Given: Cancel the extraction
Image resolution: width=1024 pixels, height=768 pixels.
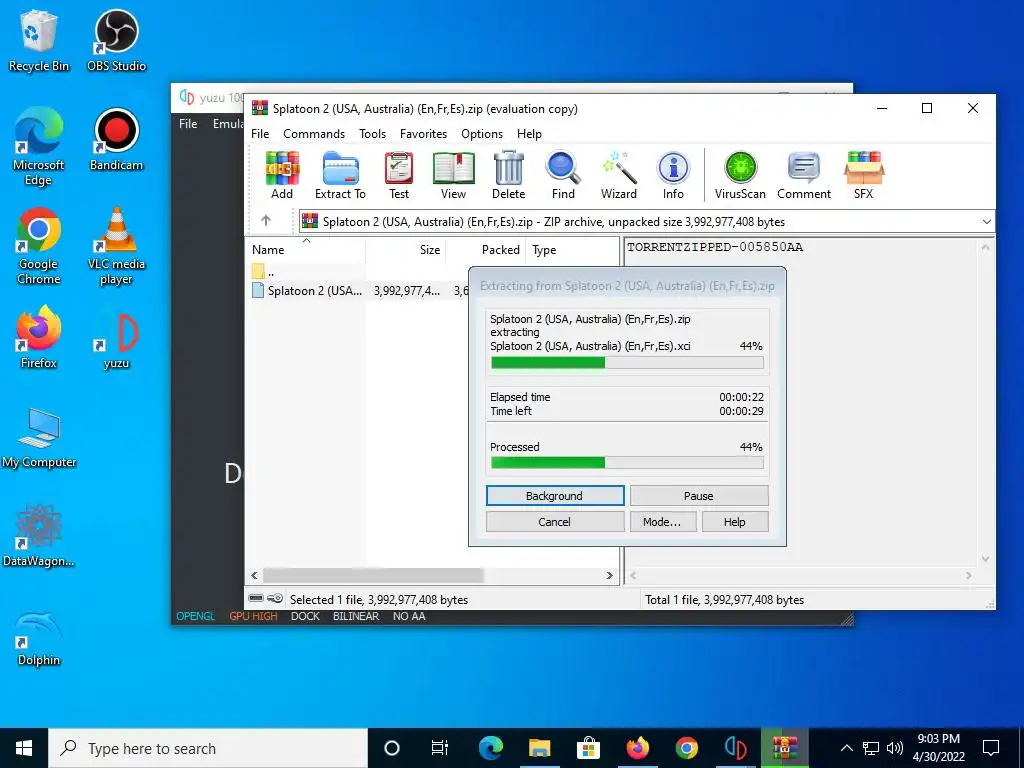Looking at the screenshot, I should coord(554,522).
